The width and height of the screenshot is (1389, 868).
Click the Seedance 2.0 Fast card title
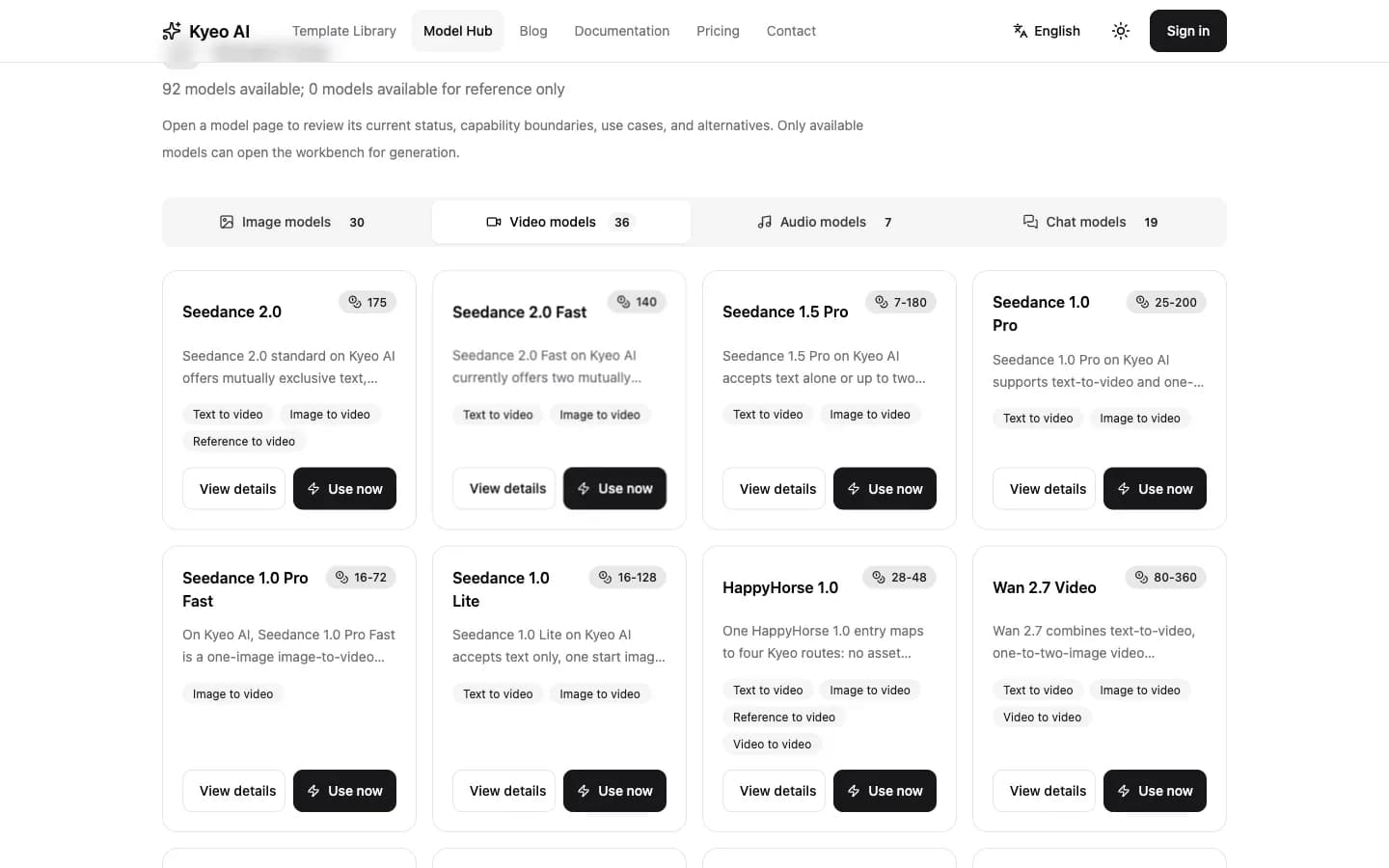[520, 312]
